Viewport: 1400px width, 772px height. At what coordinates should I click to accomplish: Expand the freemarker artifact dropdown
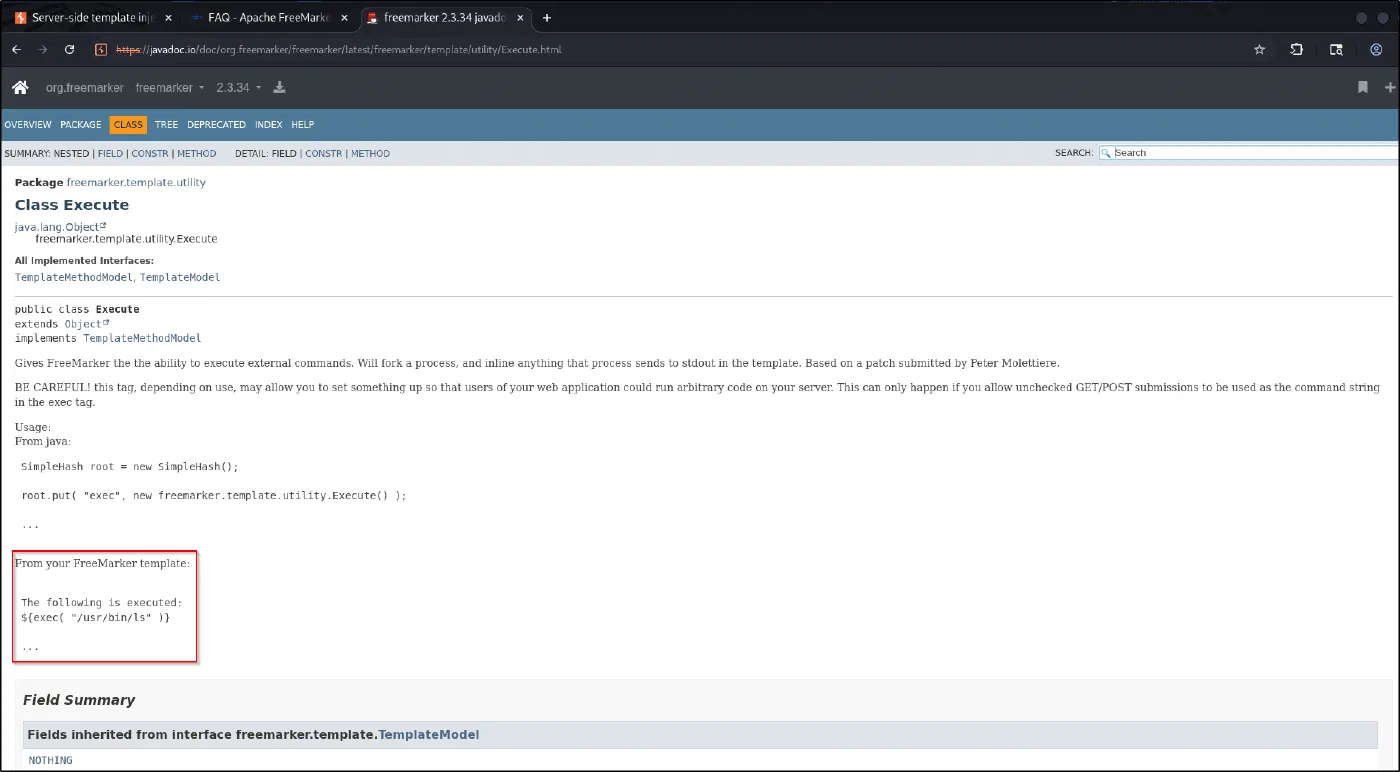(170, 88)
